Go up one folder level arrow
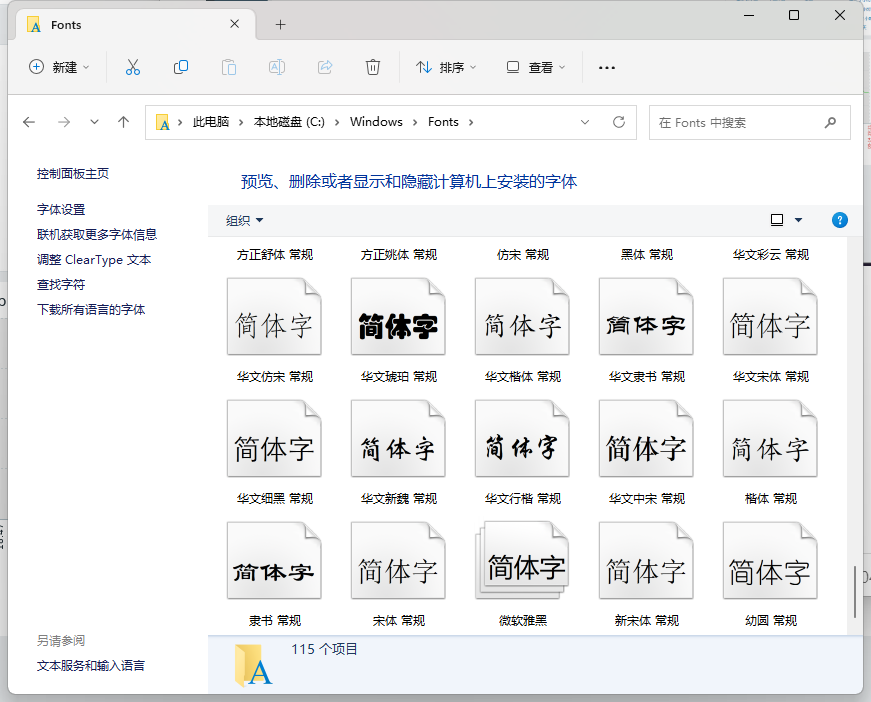Image resolution: width=871 pixels, height=702 pixels. click(x=123, y=122)
